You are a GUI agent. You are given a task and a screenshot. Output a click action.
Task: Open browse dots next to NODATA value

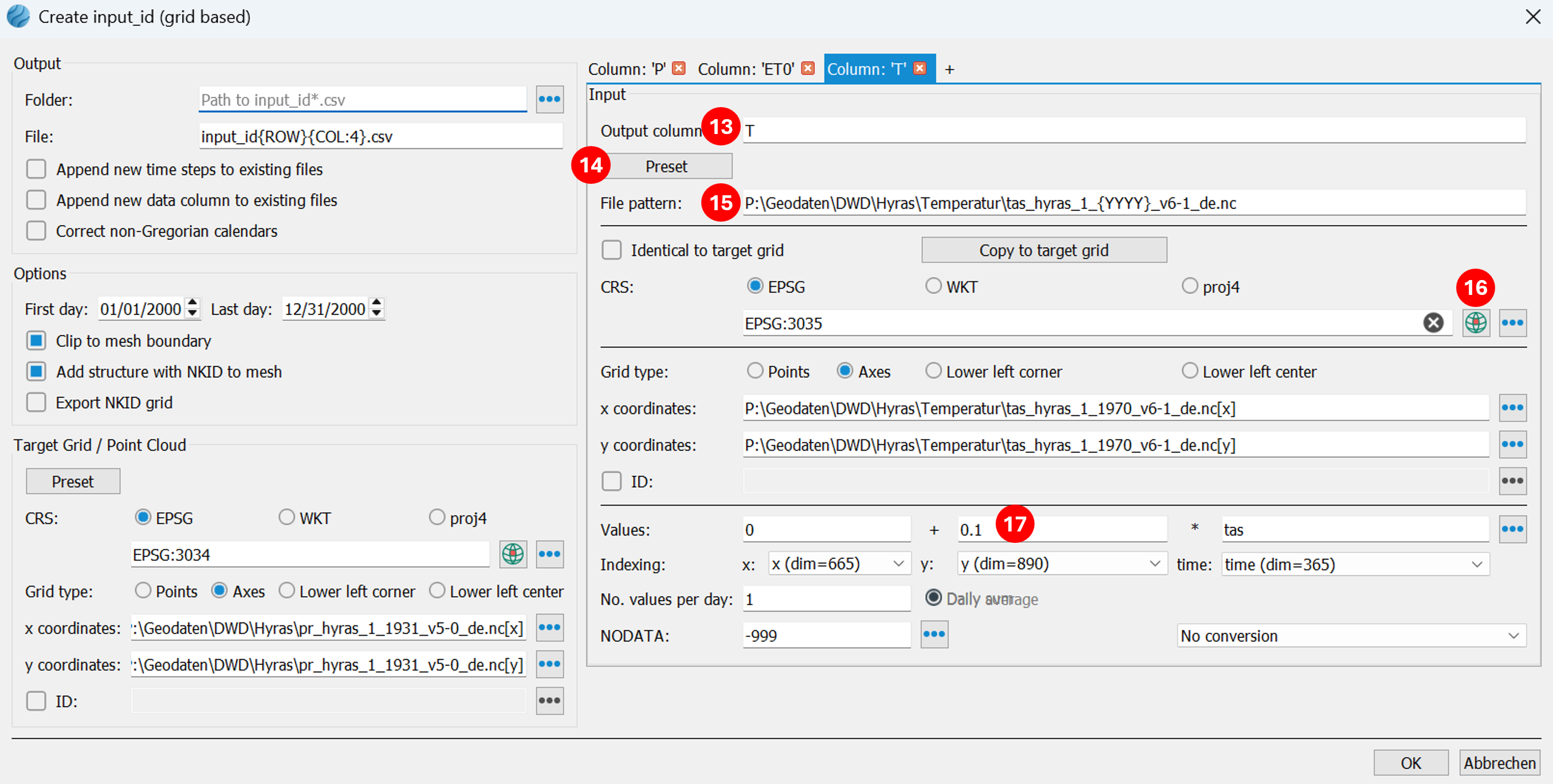[x=934, y=635]
